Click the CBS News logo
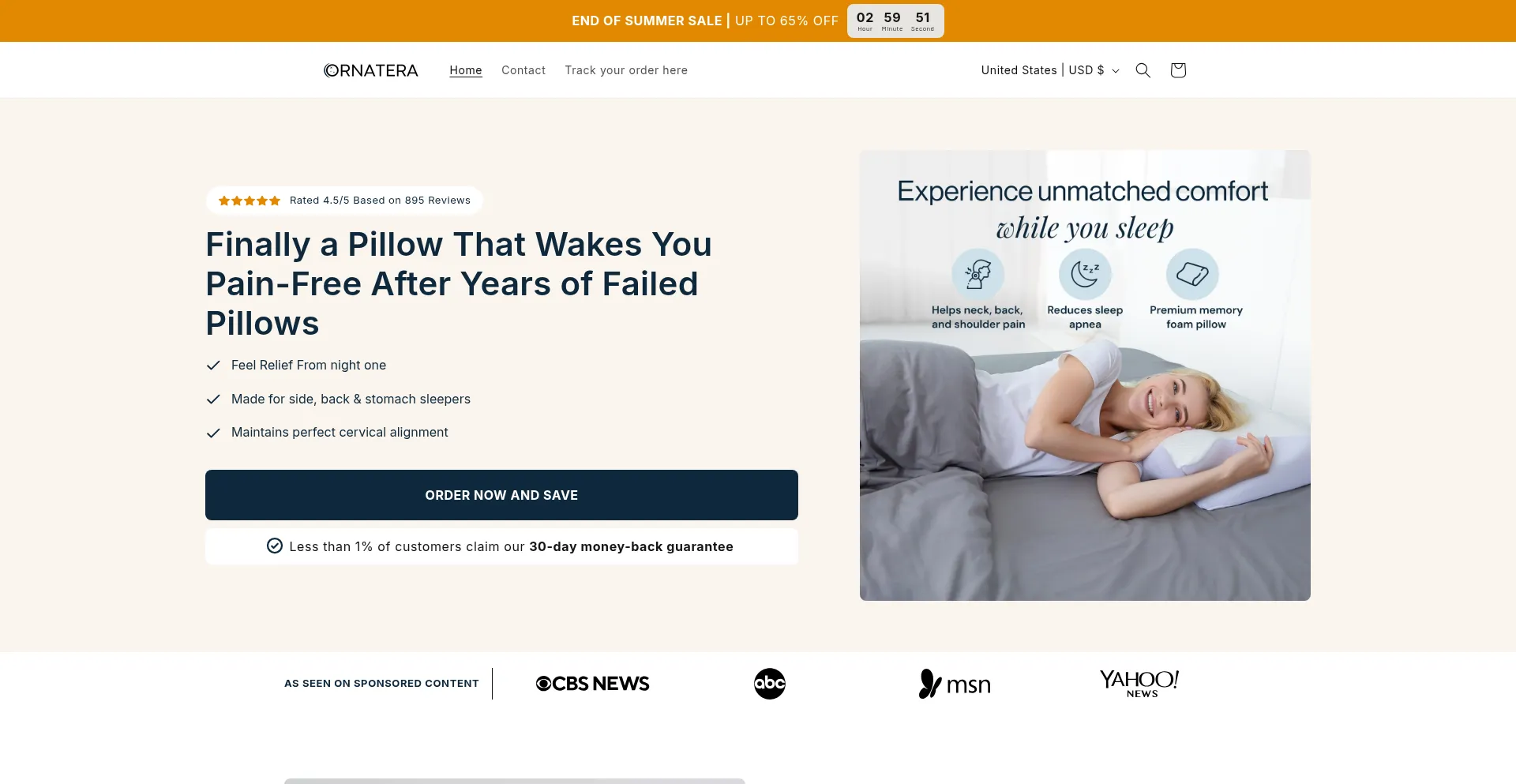 (x=592, y=684)
